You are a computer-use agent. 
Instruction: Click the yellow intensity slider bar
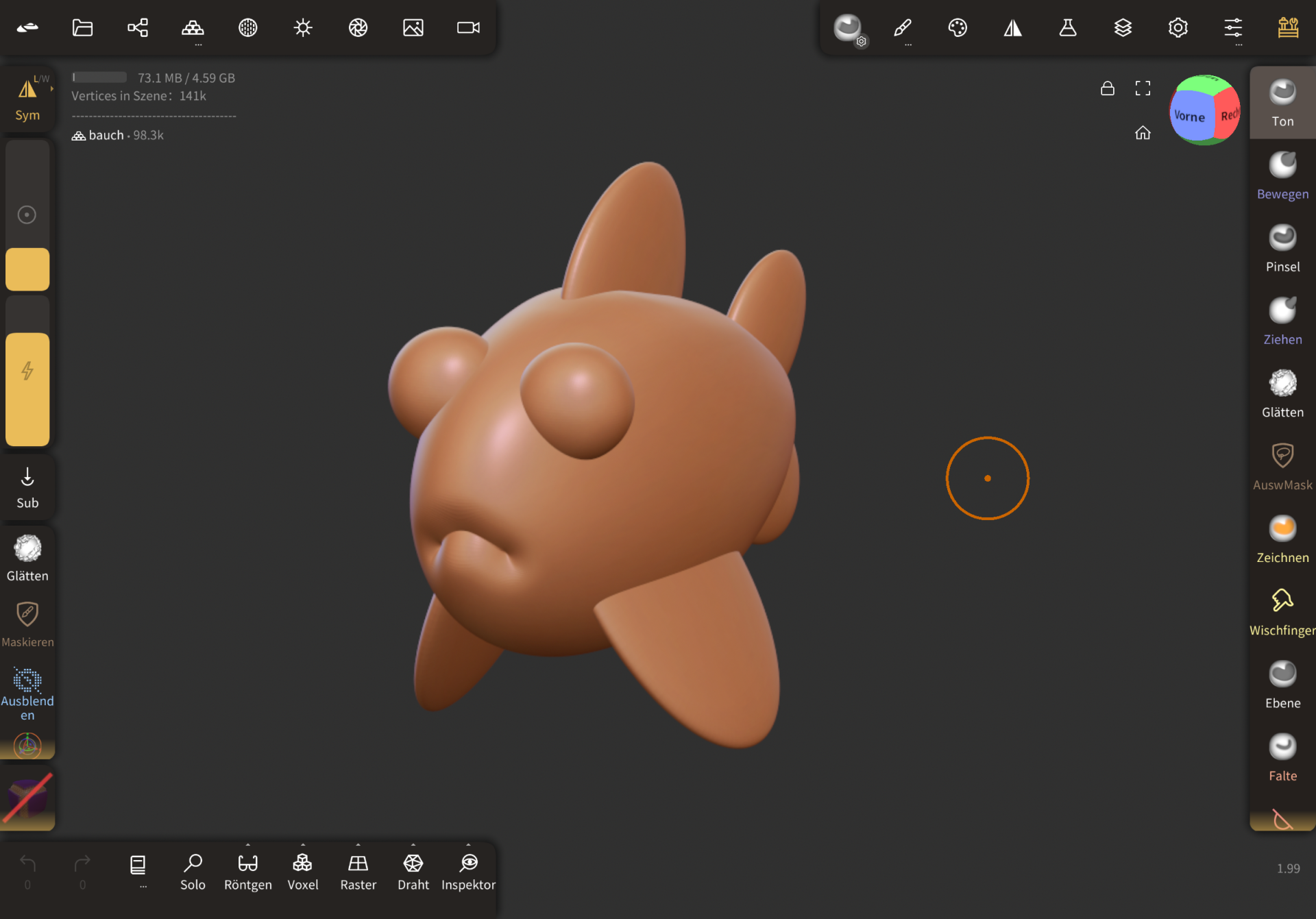(x=27, y=389)
